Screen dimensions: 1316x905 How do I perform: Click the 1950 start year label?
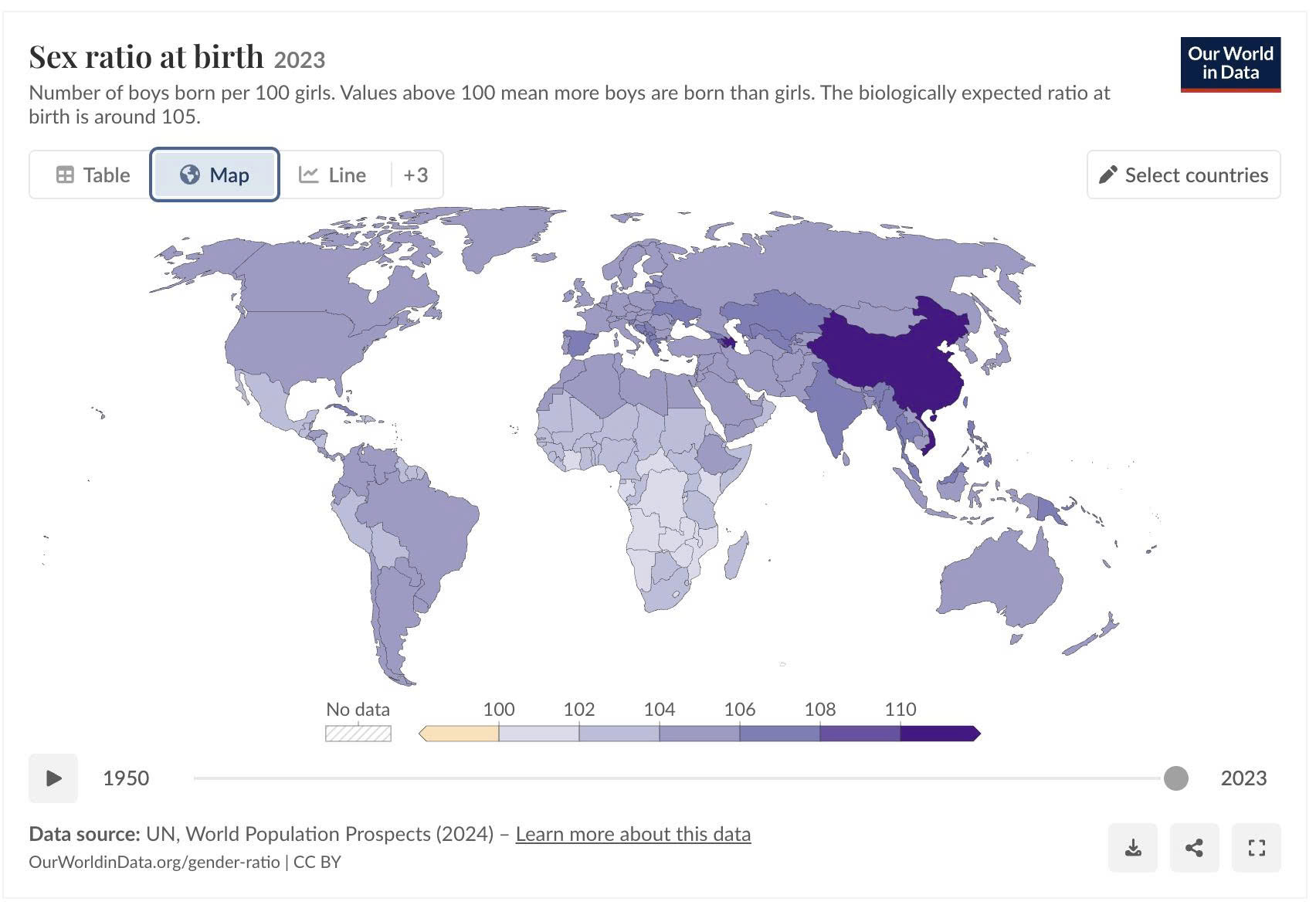[x=126, y=778]
